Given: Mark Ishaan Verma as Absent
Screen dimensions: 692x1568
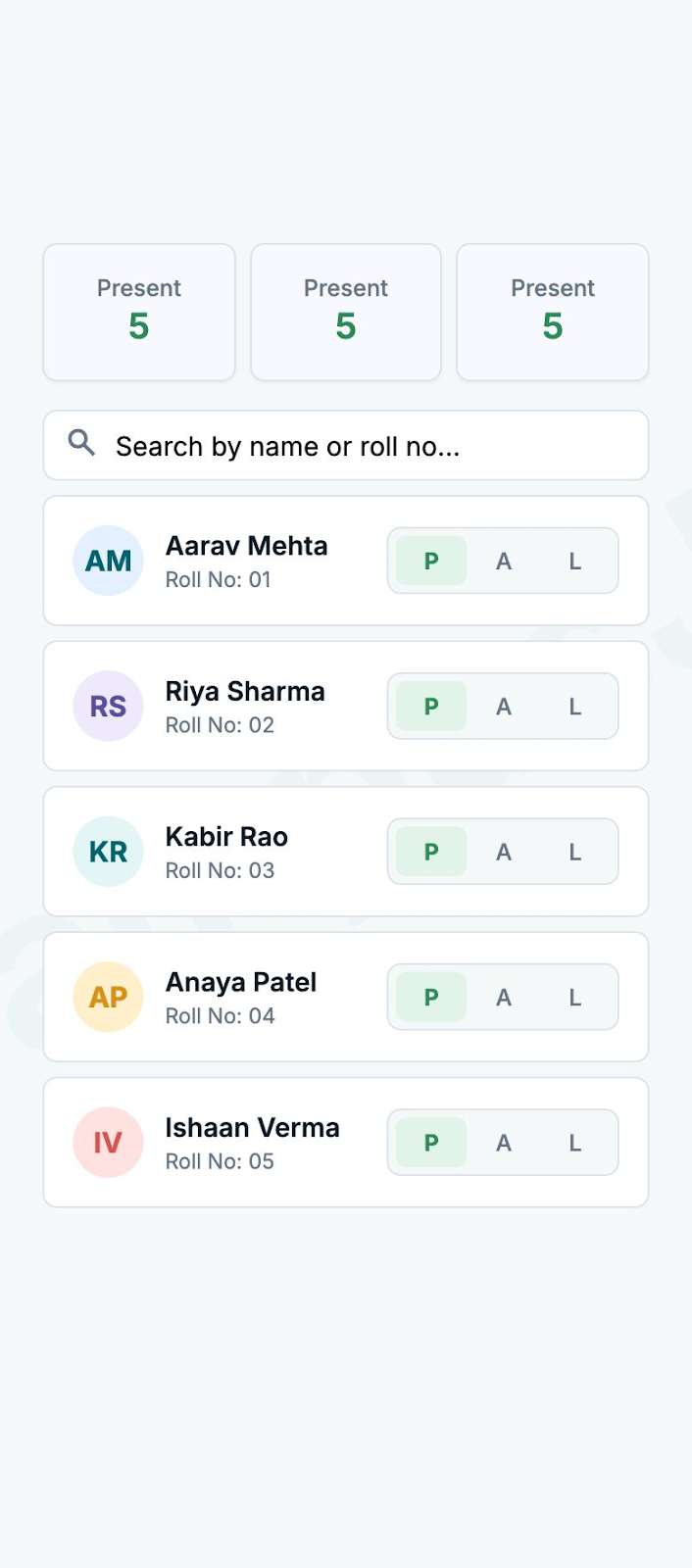Looking at the screenshot, I should [504, 1142].
